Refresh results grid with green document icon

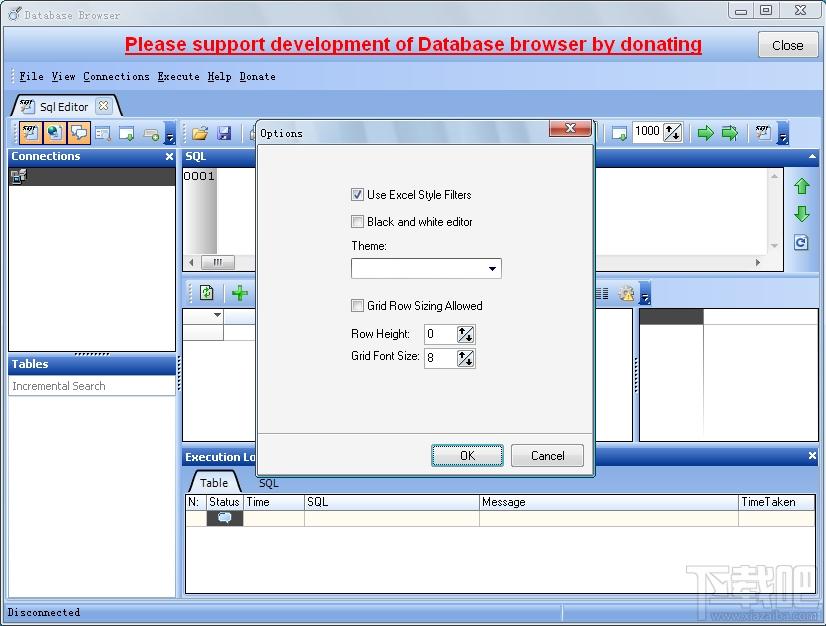[206, 292]
